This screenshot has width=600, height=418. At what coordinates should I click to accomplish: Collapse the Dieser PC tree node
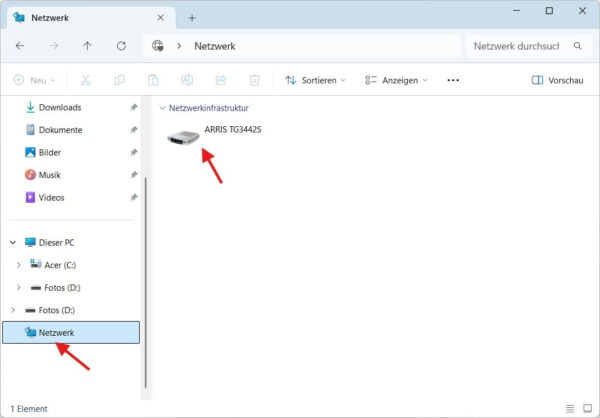[13, 242]
